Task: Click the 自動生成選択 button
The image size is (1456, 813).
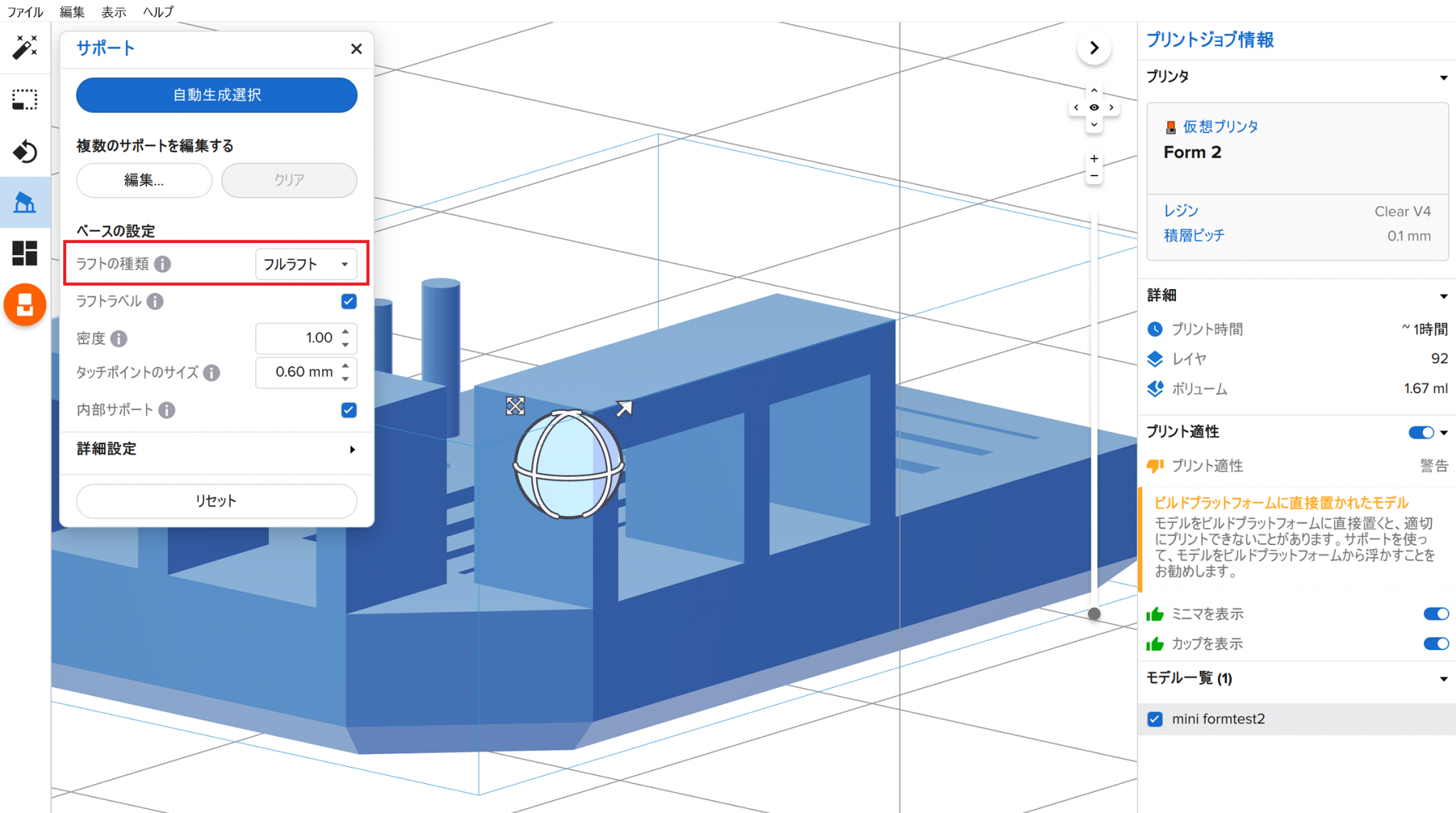Action: pyautogui.click(x=216, y=95)
